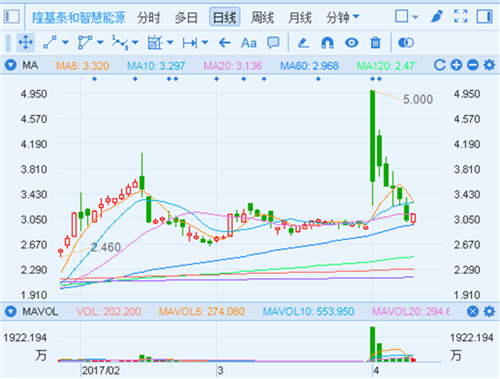Open the 隆基泰和智慧能源 stock title

click(79, 17)
